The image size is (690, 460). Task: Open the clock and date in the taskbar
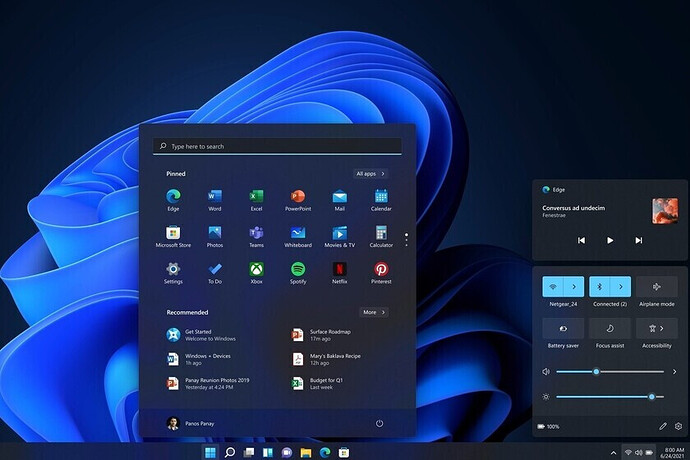click(x=672, y=453)
